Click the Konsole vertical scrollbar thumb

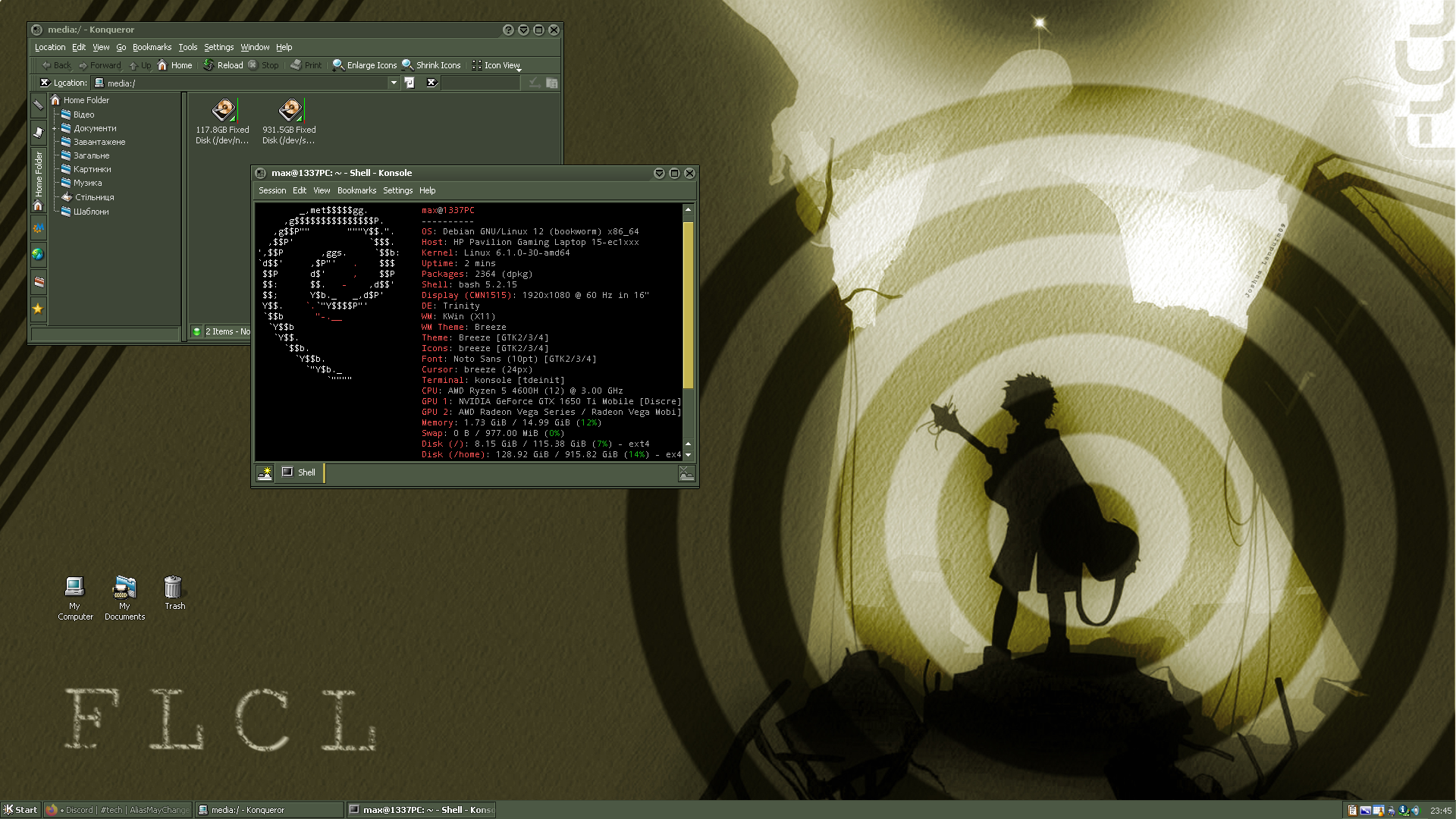pos(688,303)
